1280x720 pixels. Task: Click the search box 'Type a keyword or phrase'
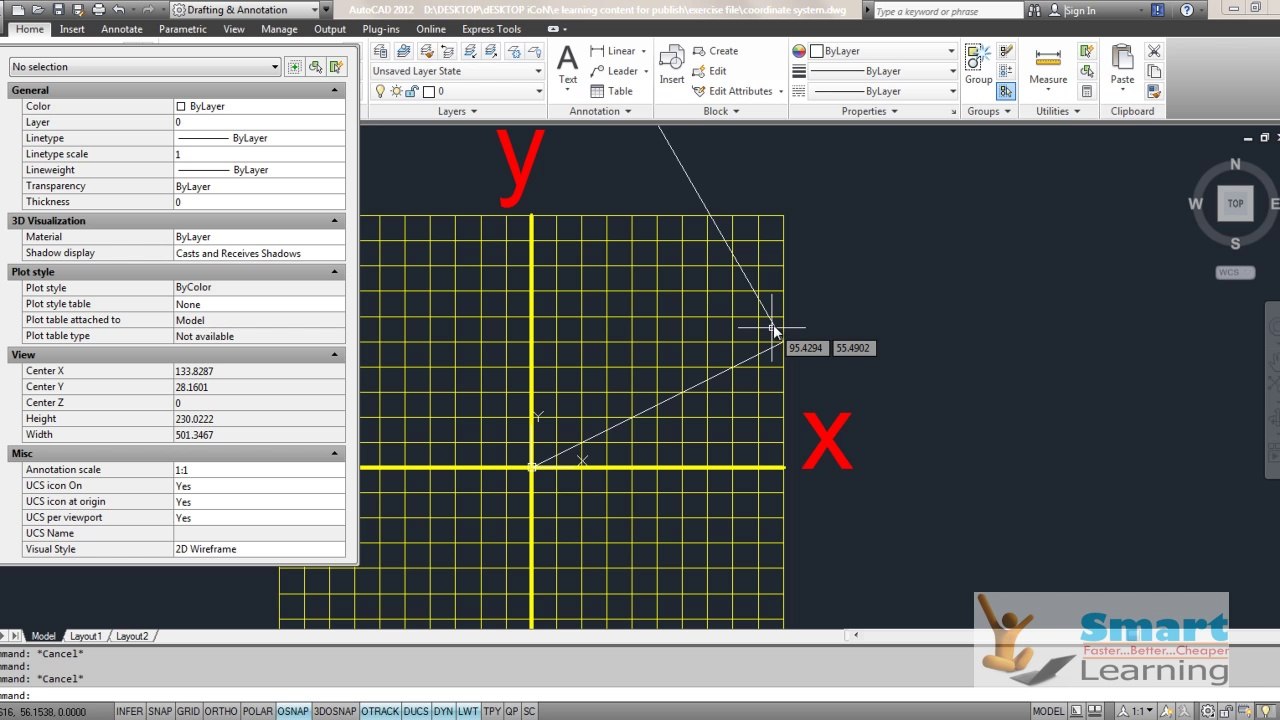pyautogui.click(x=948, y=11)
